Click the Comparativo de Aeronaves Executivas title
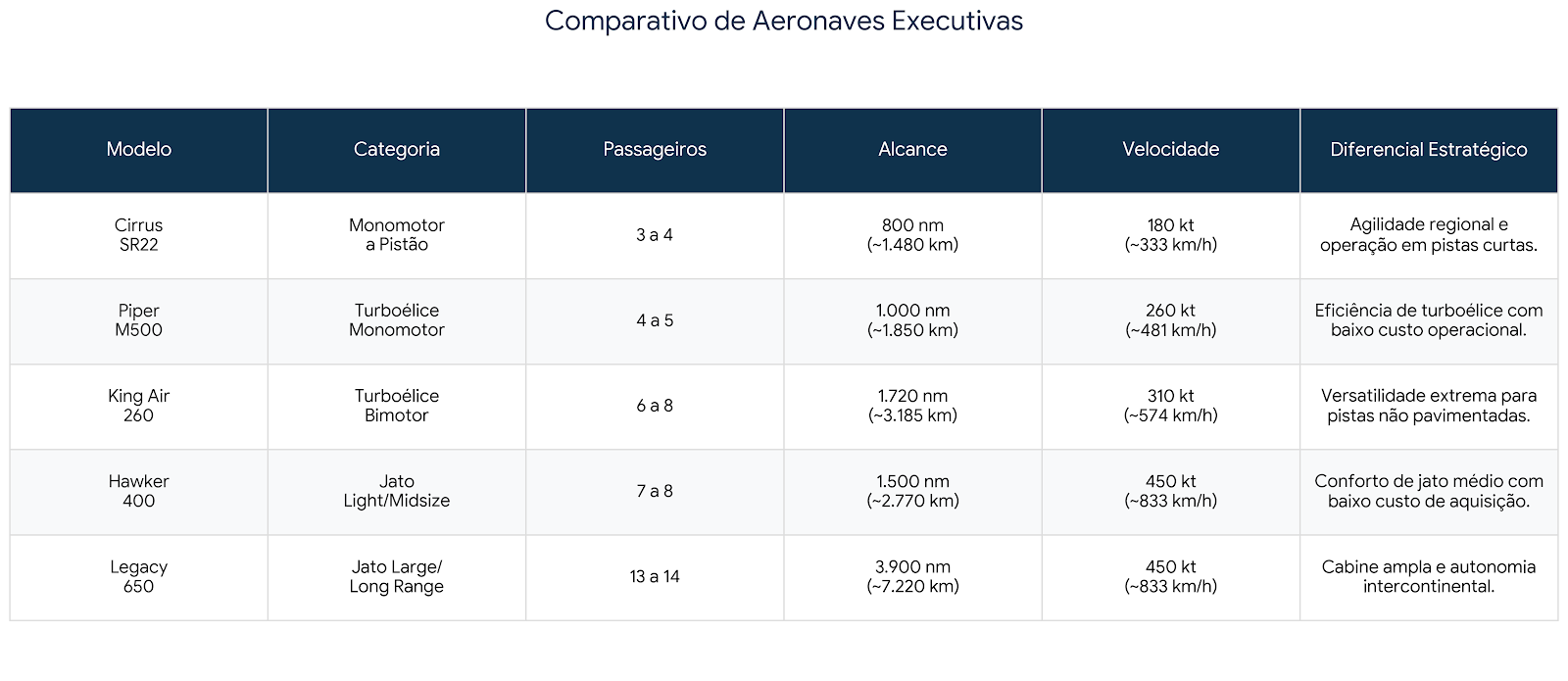This screenshot has width=1568, height=681. tap(783, 21)
